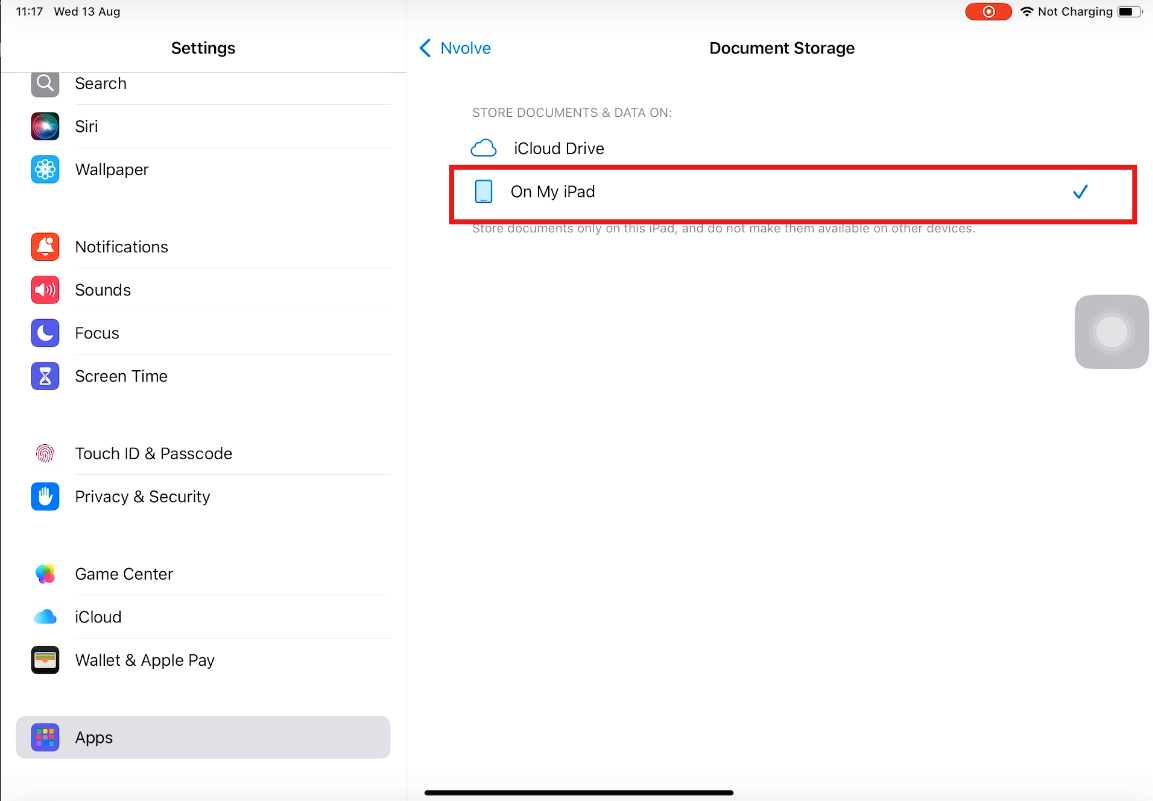
Task: Open the Screen Time hourglass icon
Action: click(45, 376)
